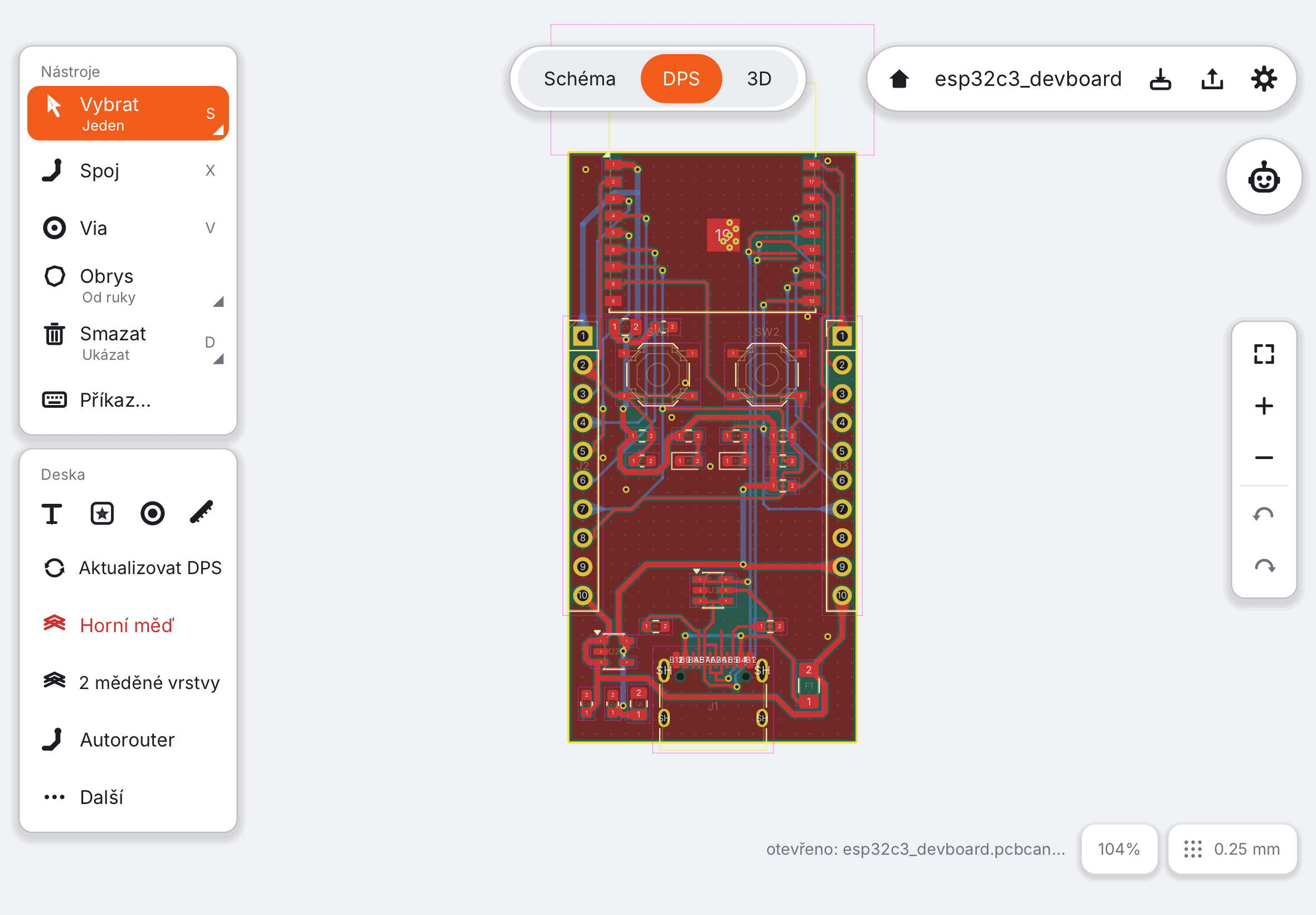Click the star footprint icon in Deska
This screenshot has height=915, width=1316.
[102, 513]
